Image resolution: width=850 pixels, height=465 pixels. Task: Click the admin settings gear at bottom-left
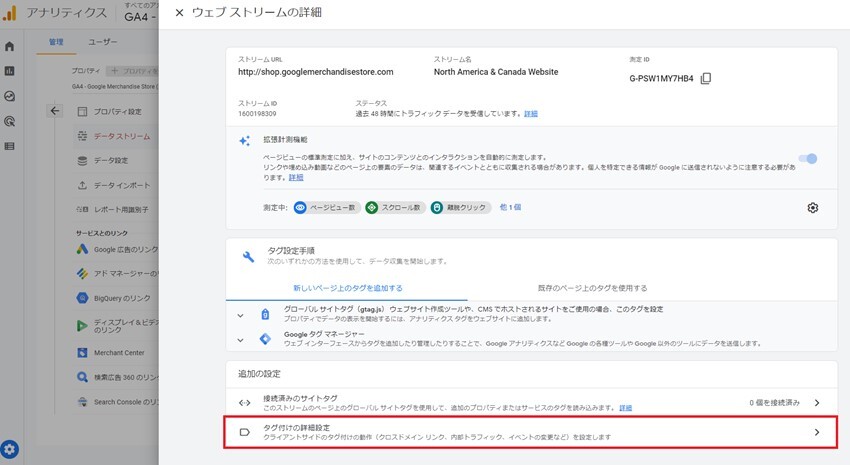coord(10,449)
